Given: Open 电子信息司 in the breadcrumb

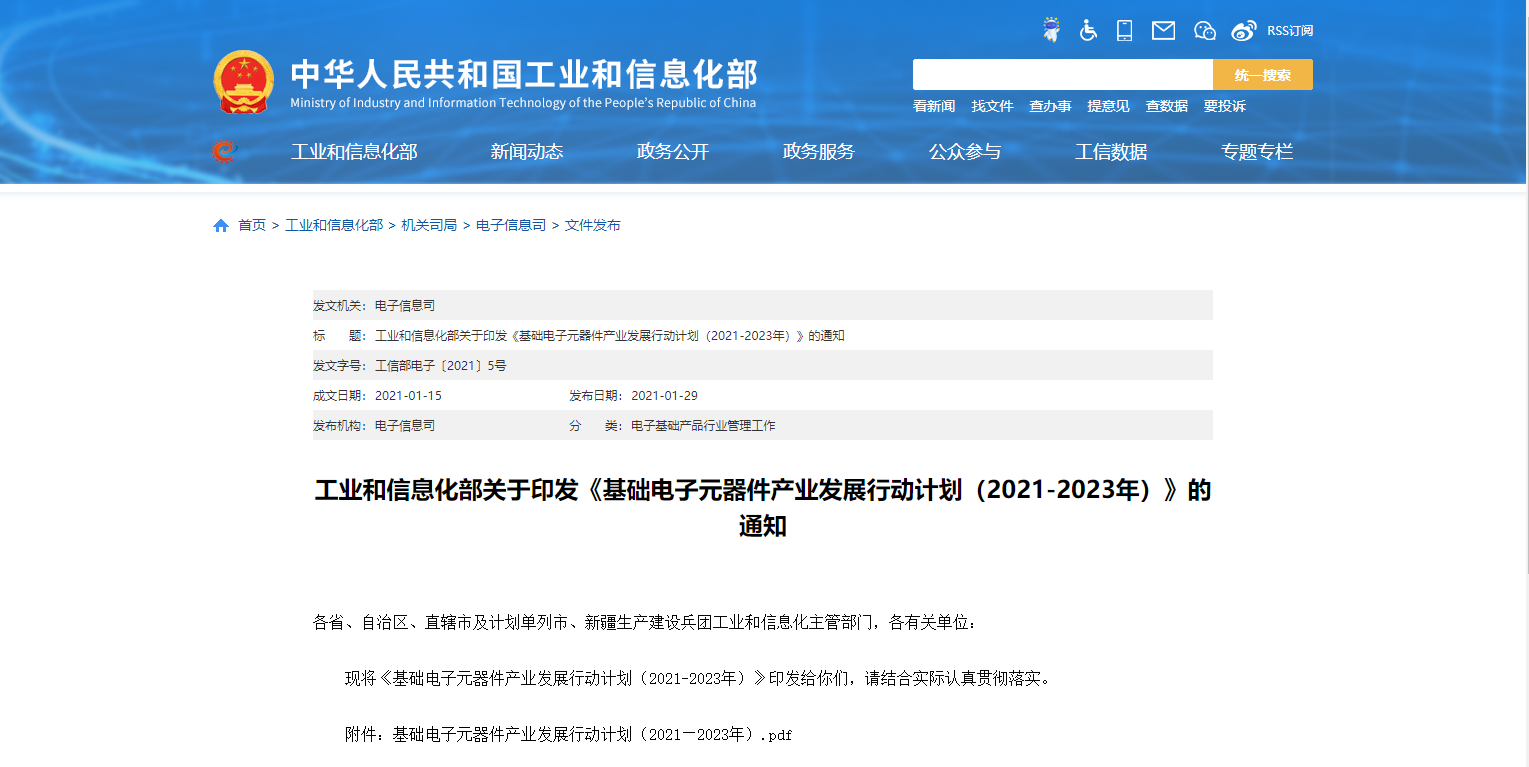Looking at the screenshot, I should point(510,226).
